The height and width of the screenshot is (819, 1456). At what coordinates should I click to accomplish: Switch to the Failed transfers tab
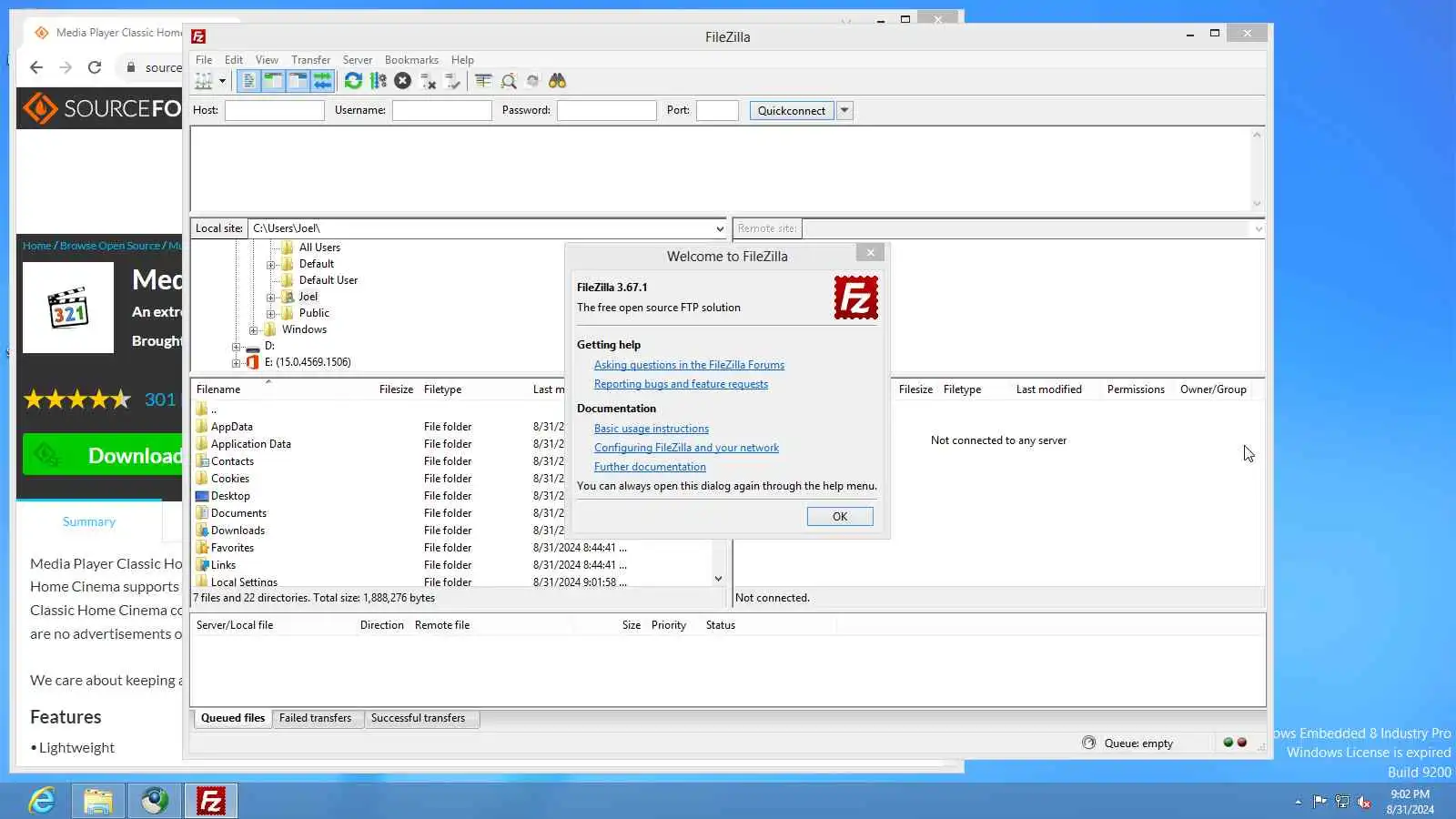point(315,718)
